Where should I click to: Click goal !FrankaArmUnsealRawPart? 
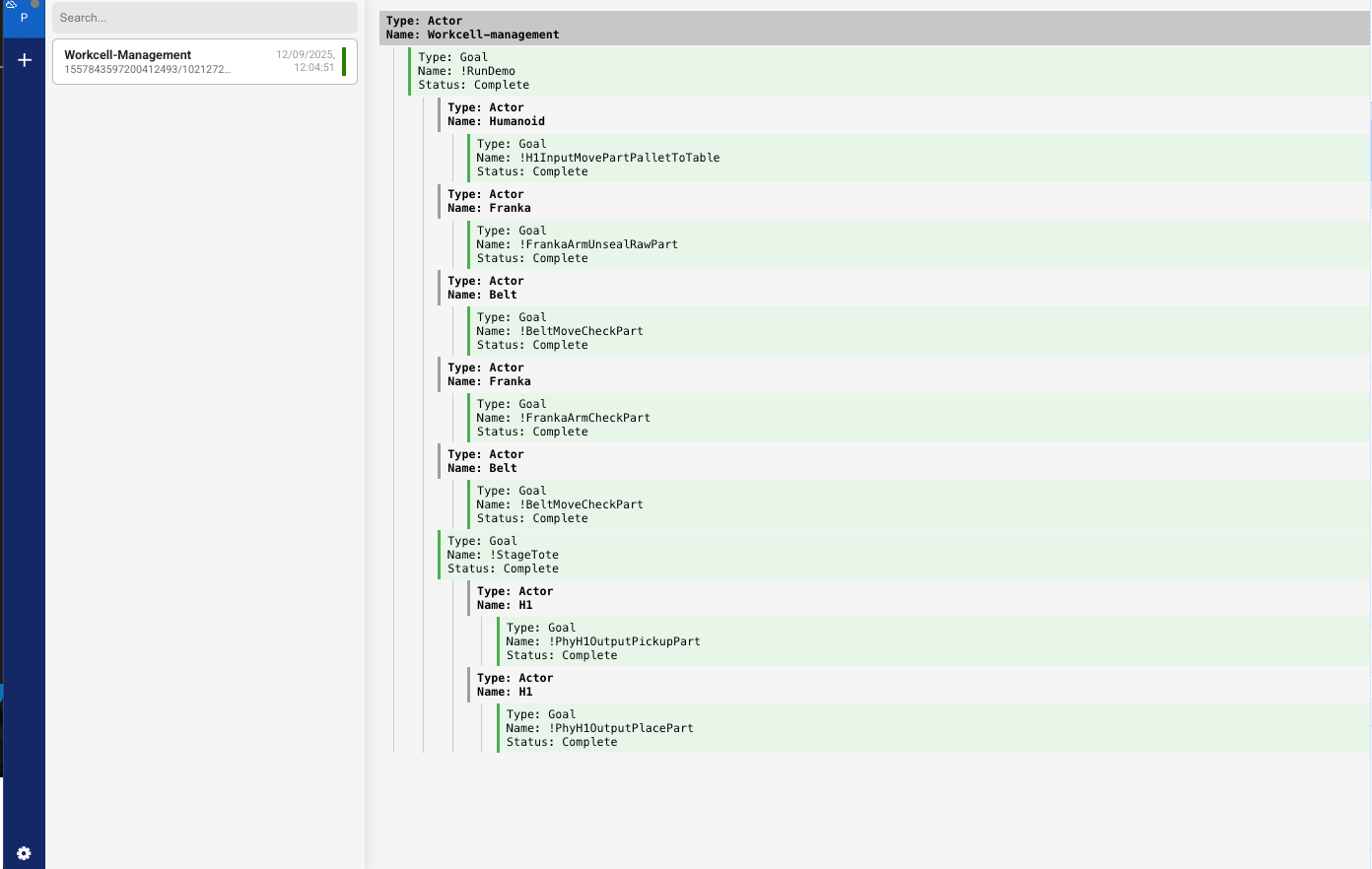[579, 243]
